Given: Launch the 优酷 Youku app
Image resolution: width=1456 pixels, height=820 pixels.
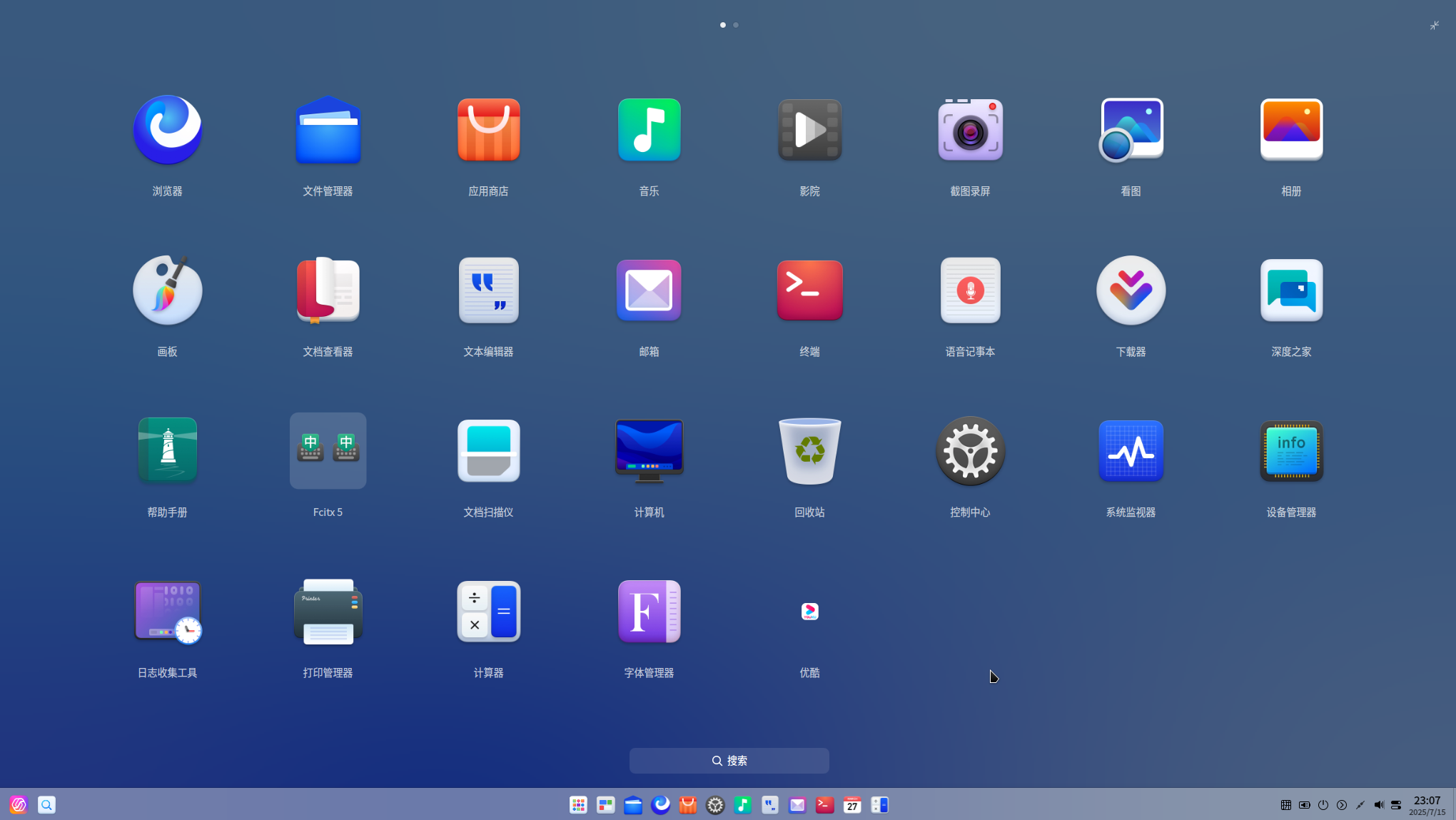Looking at the screenshot, I should point(809,612).
